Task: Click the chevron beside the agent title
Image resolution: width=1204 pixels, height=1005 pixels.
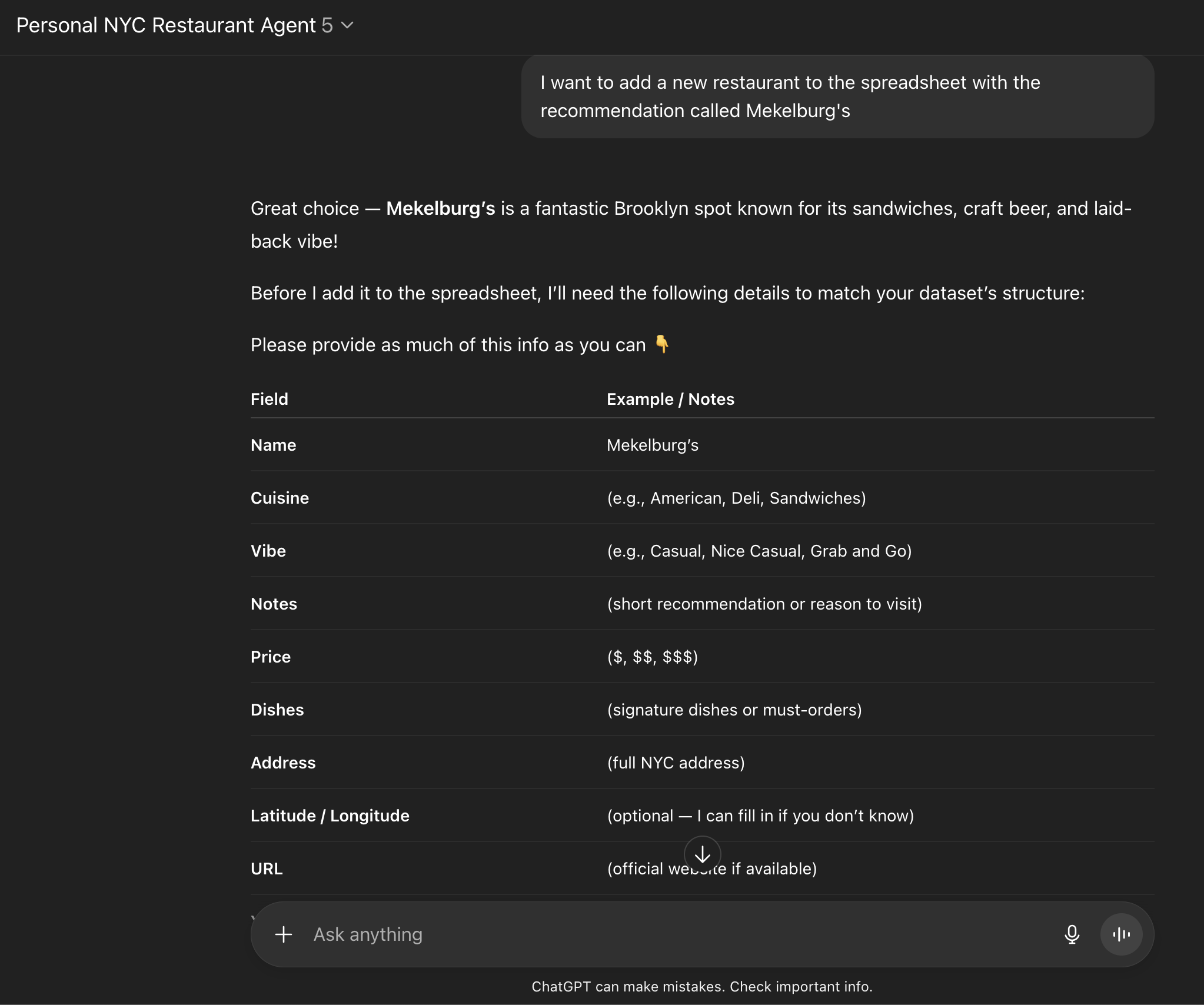Action: pos(348,25)
